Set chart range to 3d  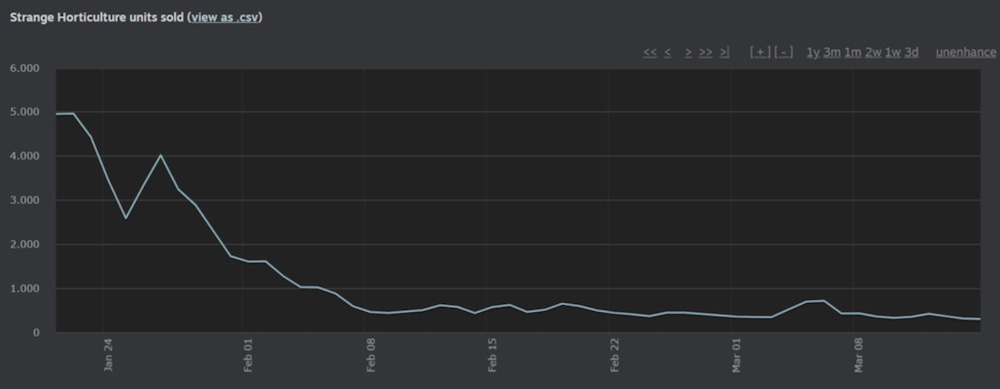pyautogui.click(x=911, y=52)
